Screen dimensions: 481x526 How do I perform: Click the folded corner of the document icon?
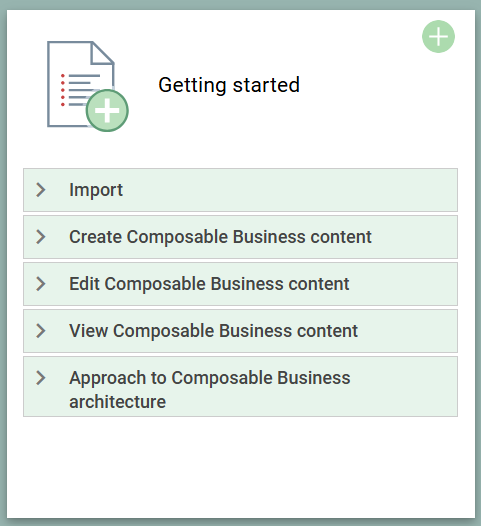tap(102, 53)
